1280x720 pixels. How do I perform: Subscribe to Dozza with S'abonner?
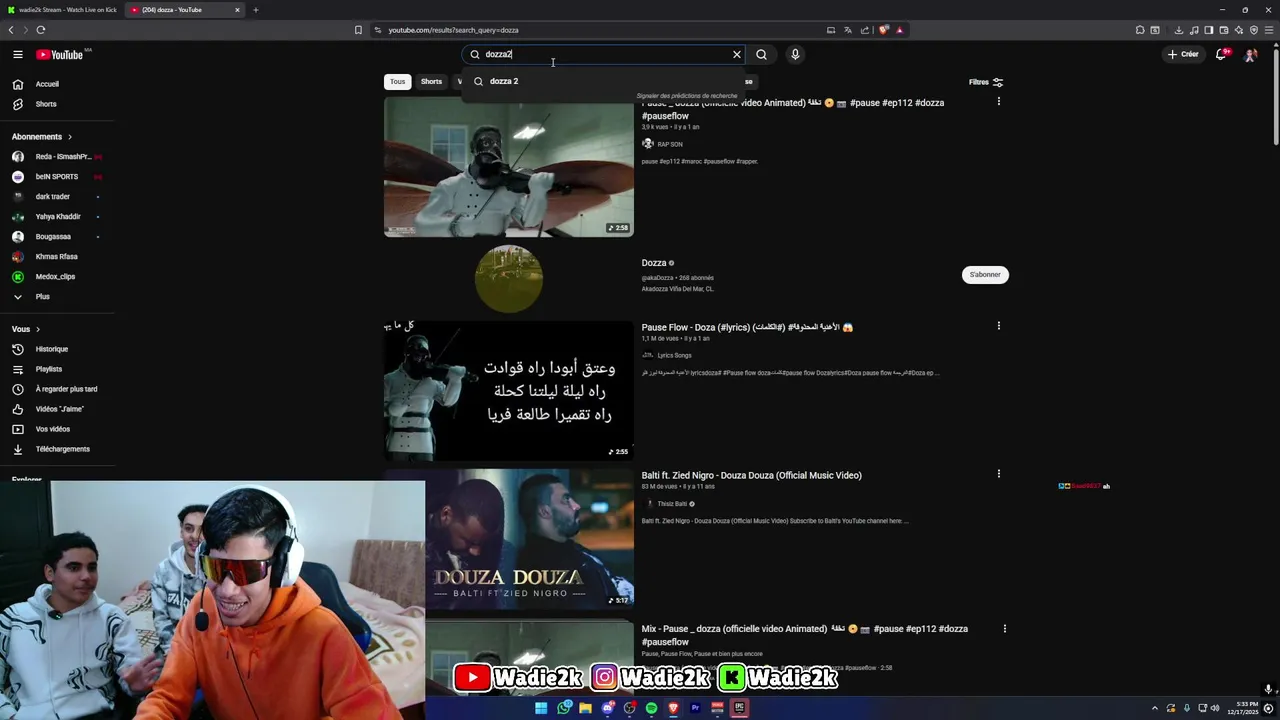coord(985,275)
